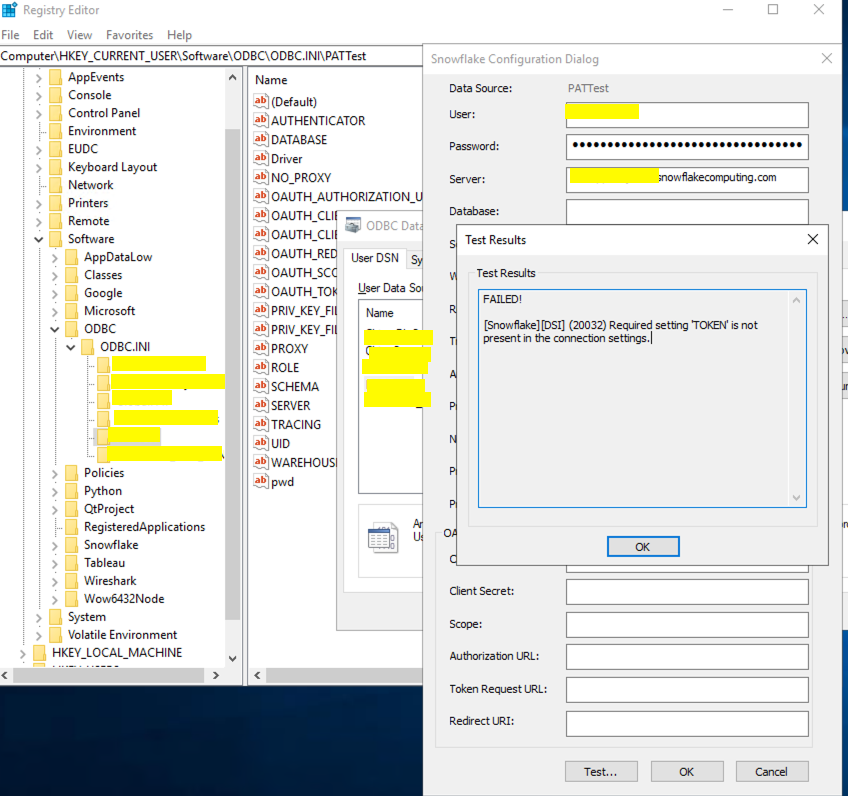
Task: Click Cancel in Snowflake Configuration Dialog
Action: (x=770, y=772)
